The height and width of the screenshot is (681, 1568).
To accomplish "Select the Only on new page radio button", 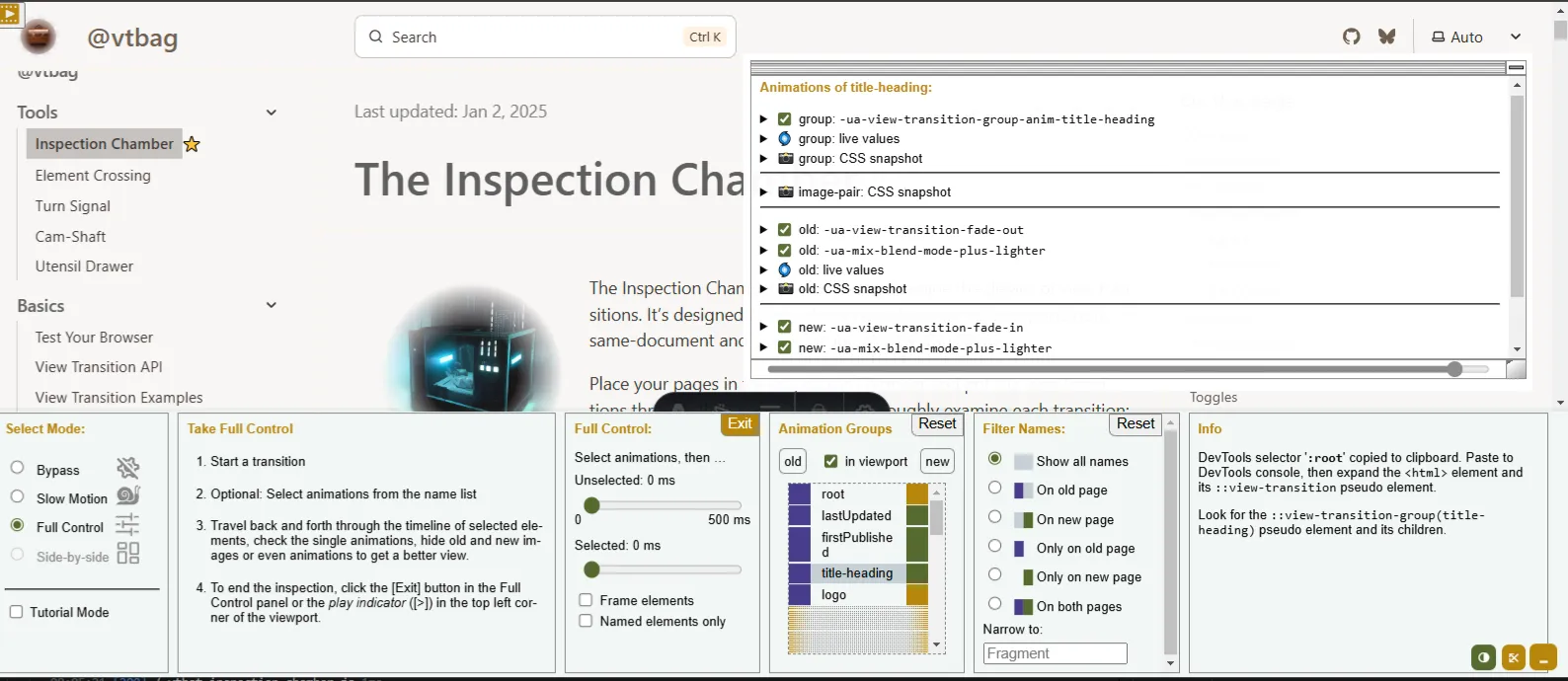I will [994, 574].
